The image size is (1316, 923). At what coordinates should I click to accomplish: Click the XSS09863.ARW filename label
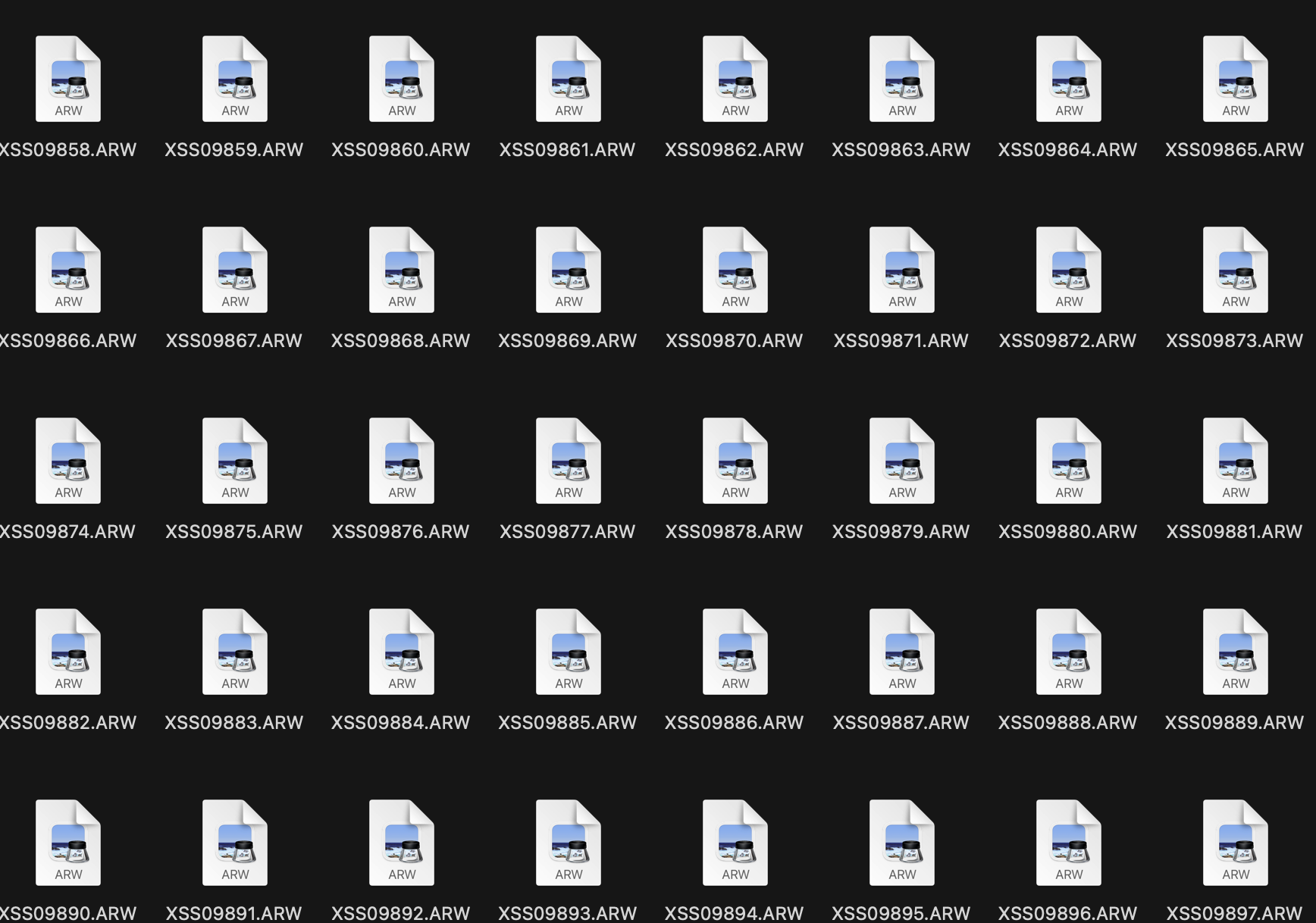[x=901, y=150]
